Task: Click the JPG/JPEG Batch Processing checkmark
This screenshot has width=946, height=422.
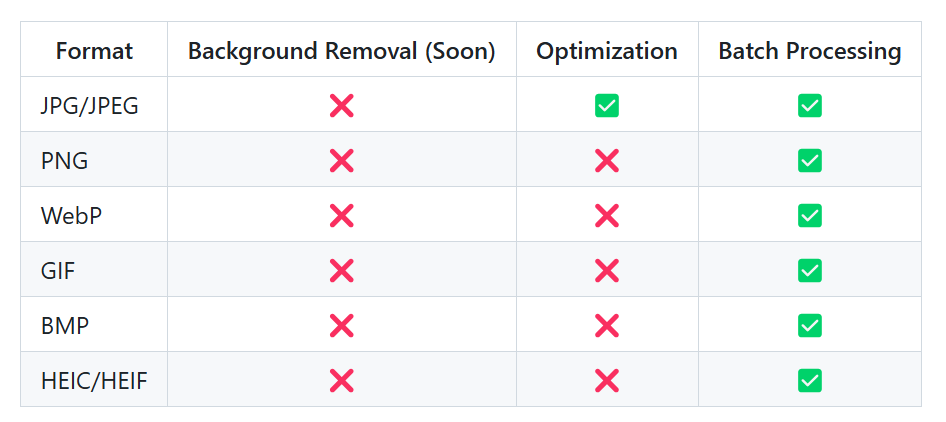Action: [x=809, y=105]
